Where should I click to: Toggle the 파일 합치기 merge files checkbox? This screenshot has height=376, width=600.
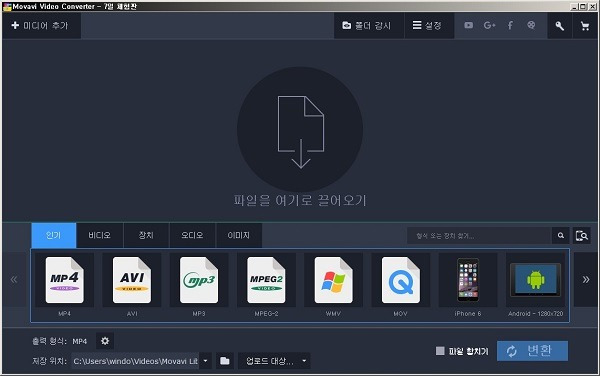click(x=440, y=351)
